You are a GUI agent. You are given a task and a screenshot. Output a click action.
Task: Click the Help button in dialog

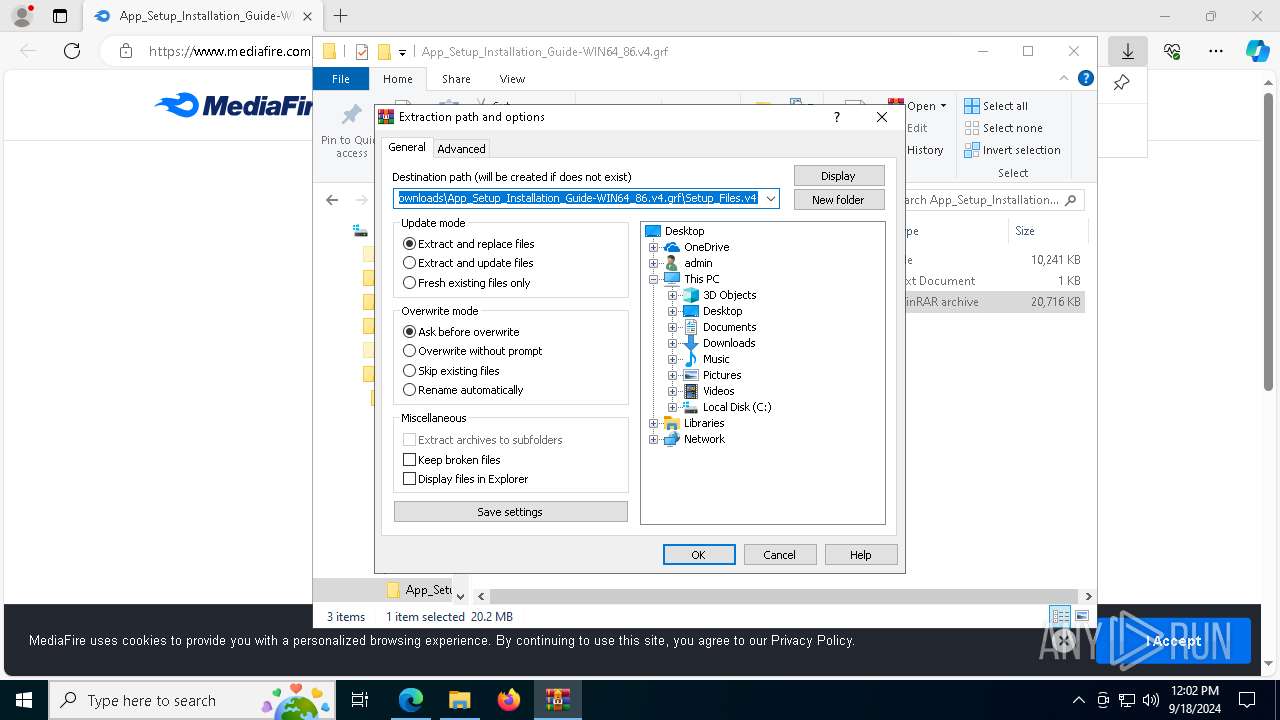pyautogui.click(x=861, y=555)
